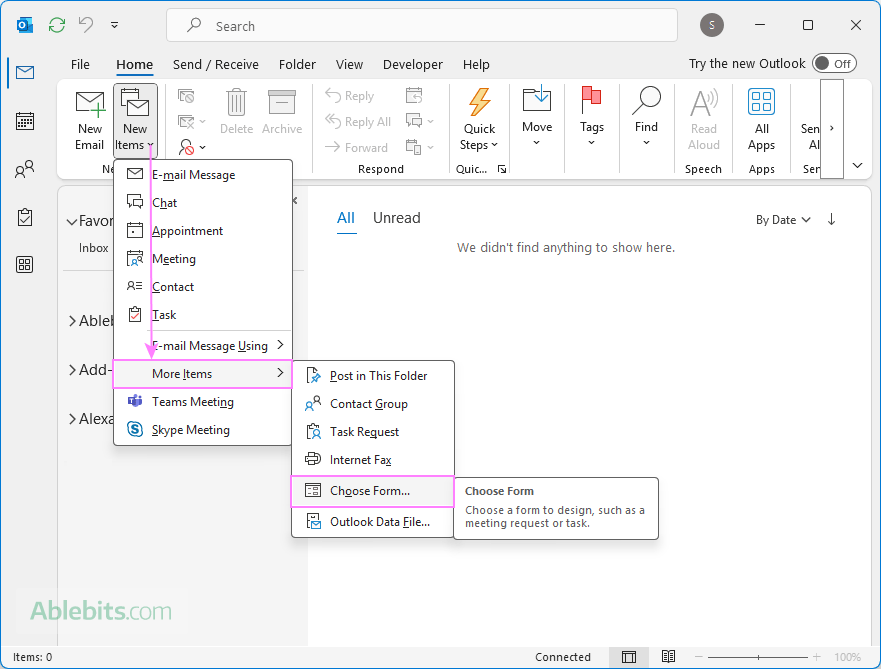The image size is (881, 669).
Task: Open Outlook Data File... entry
Action: 373,522
